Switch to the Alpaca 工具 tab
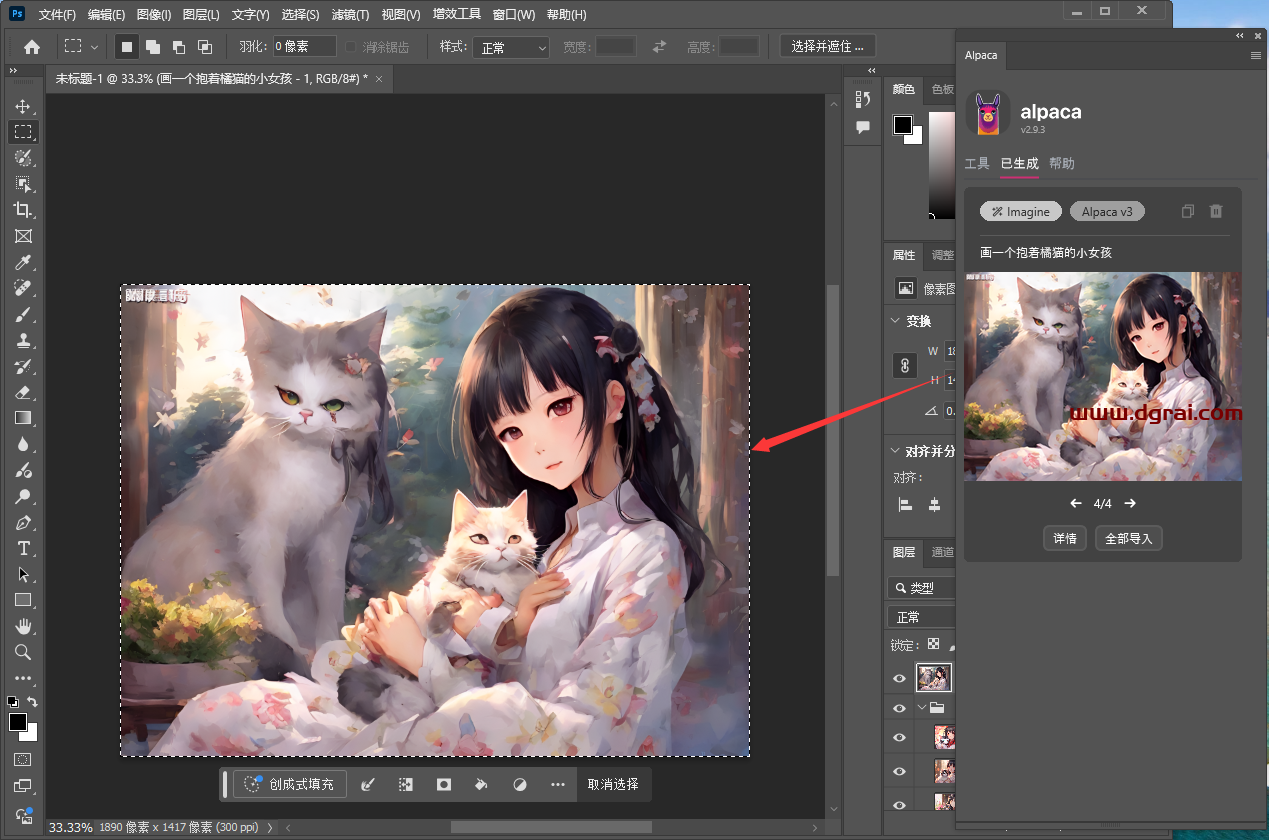The image size is (1269, 840). 977,164
